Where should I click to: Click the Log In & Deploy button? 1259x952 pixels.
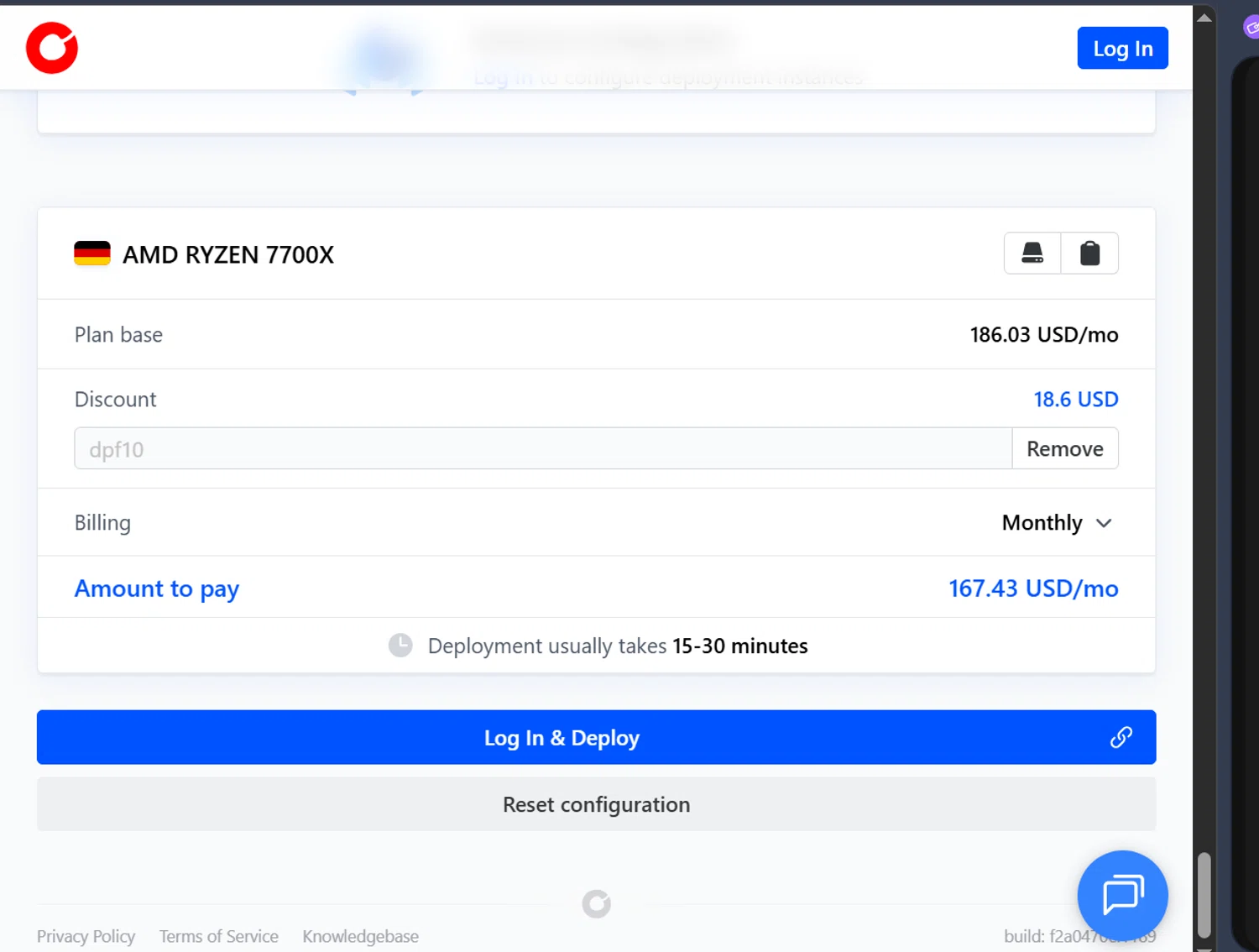596,737
